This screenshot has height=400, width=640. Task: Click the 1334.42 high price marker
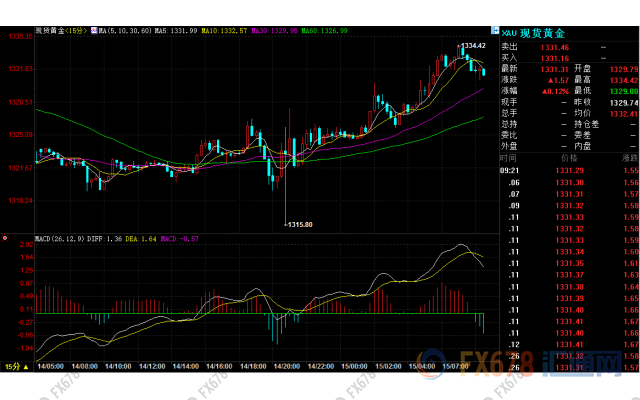click(x=473, y=46)
